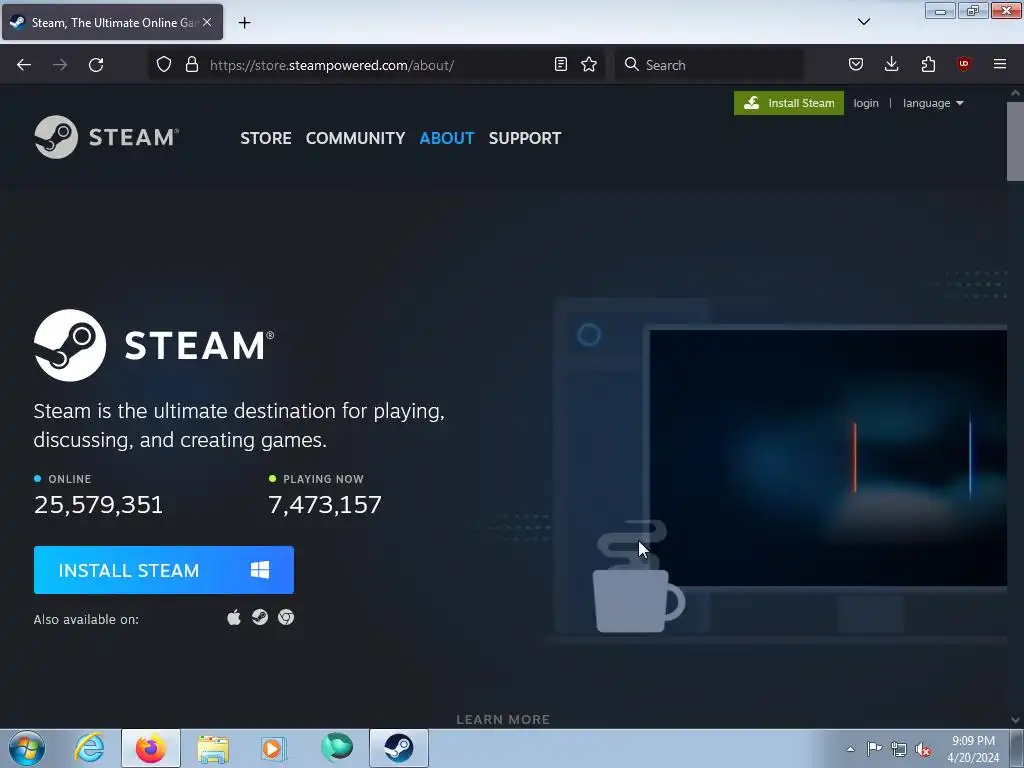Screen dimensions: 1024x768
Task: Click the Action Center flag icon
Action: [x=874, y=749]
